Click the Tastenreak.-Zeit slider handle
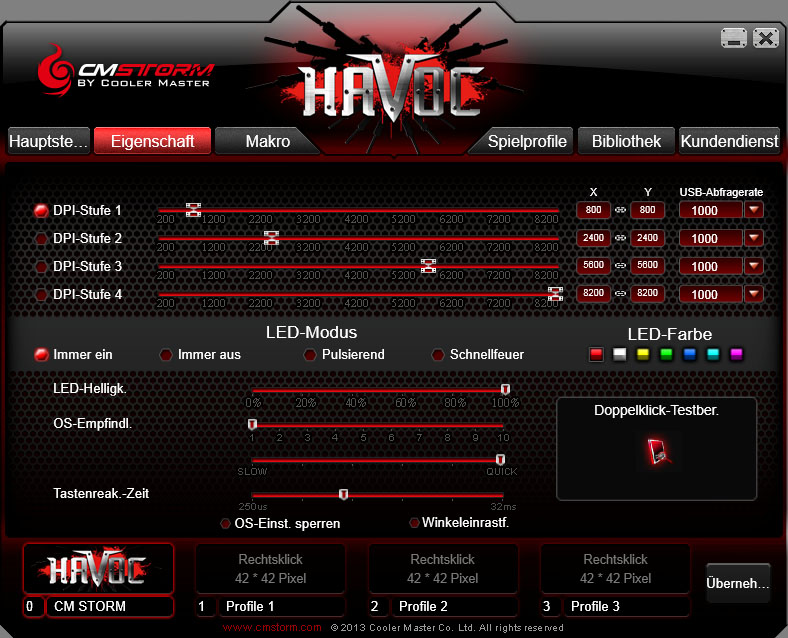 (343, 494)
